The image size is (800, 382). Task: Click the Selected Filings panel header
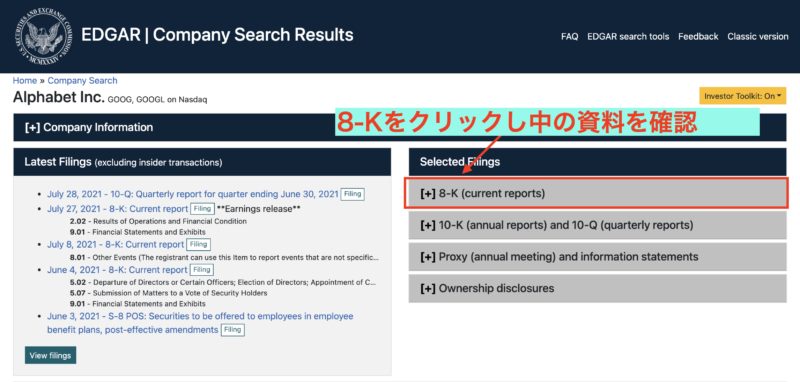point(597,162)
